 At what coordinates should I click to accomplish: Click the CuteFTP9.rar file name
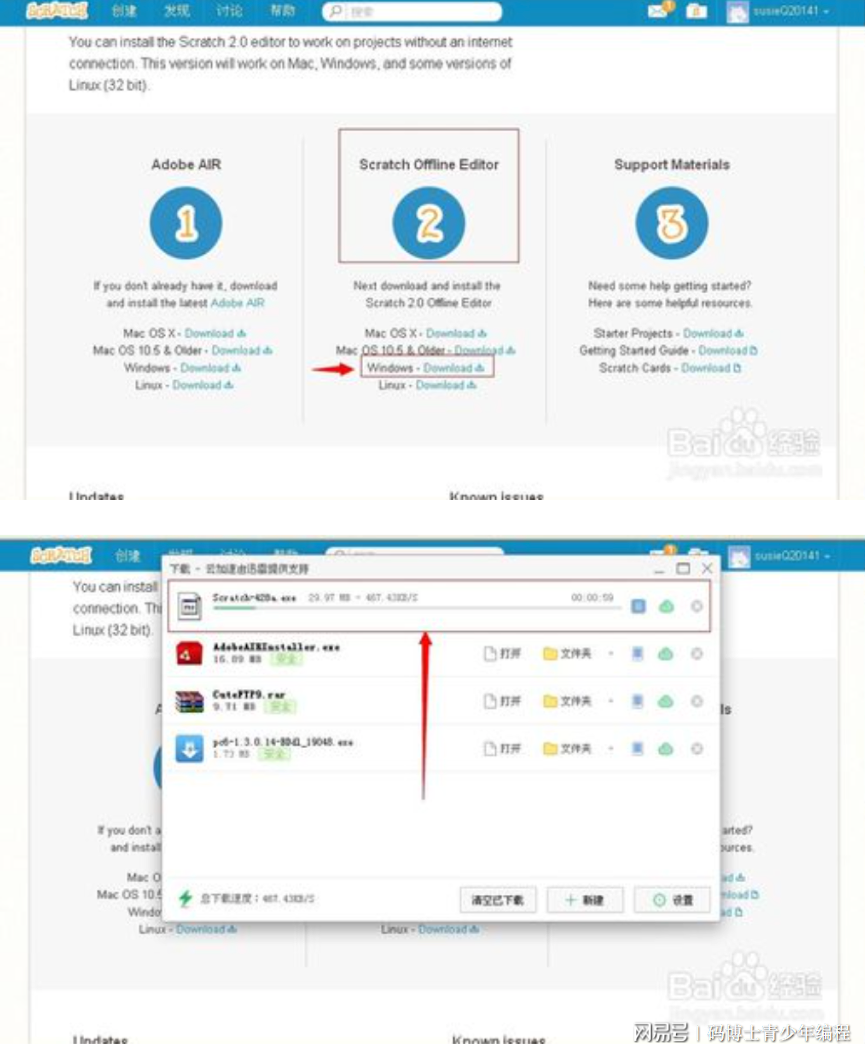pyautogui.click(x=248, y=694)
